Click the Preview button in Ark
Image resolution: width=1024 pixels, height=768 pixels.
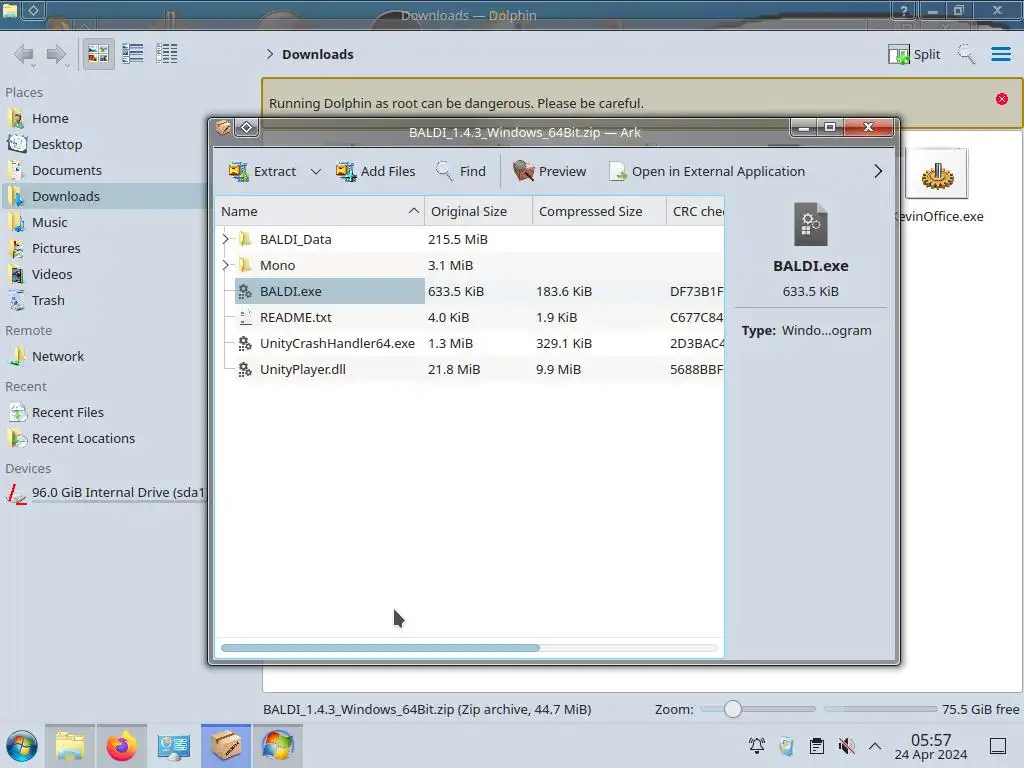pyautogui.click(x=549, y=171)
